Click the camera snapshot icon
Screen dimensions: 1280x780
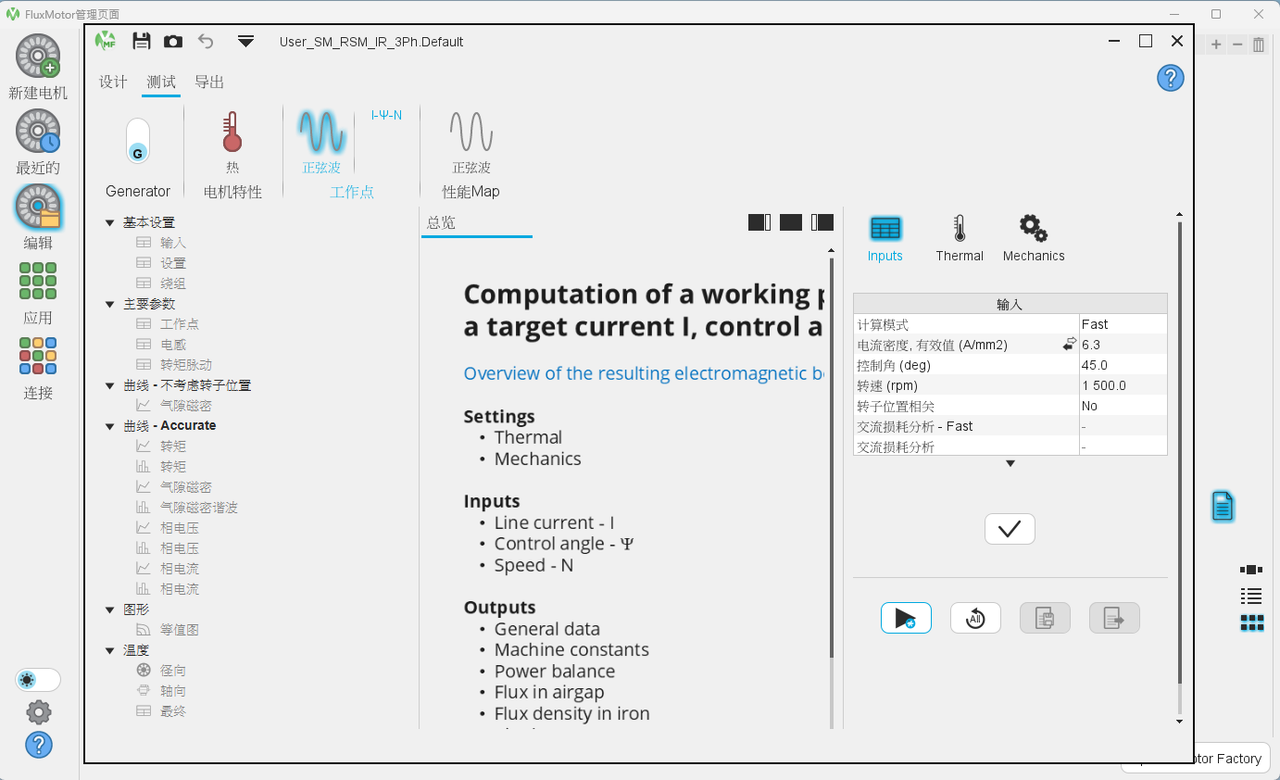click(x=173, y=41)
